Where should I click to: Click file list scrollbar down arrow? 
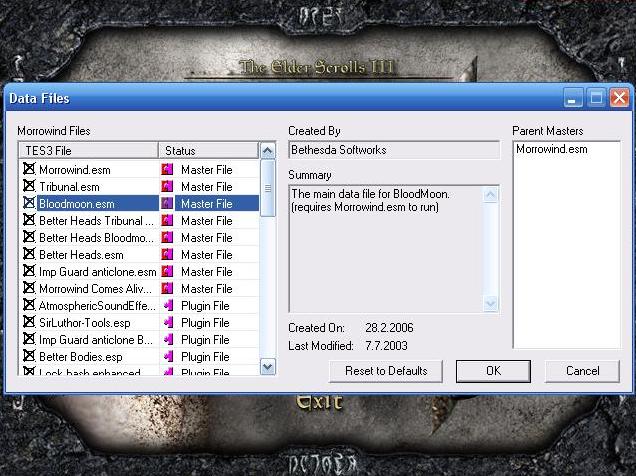pyautogui.click(x=267, y=367)
